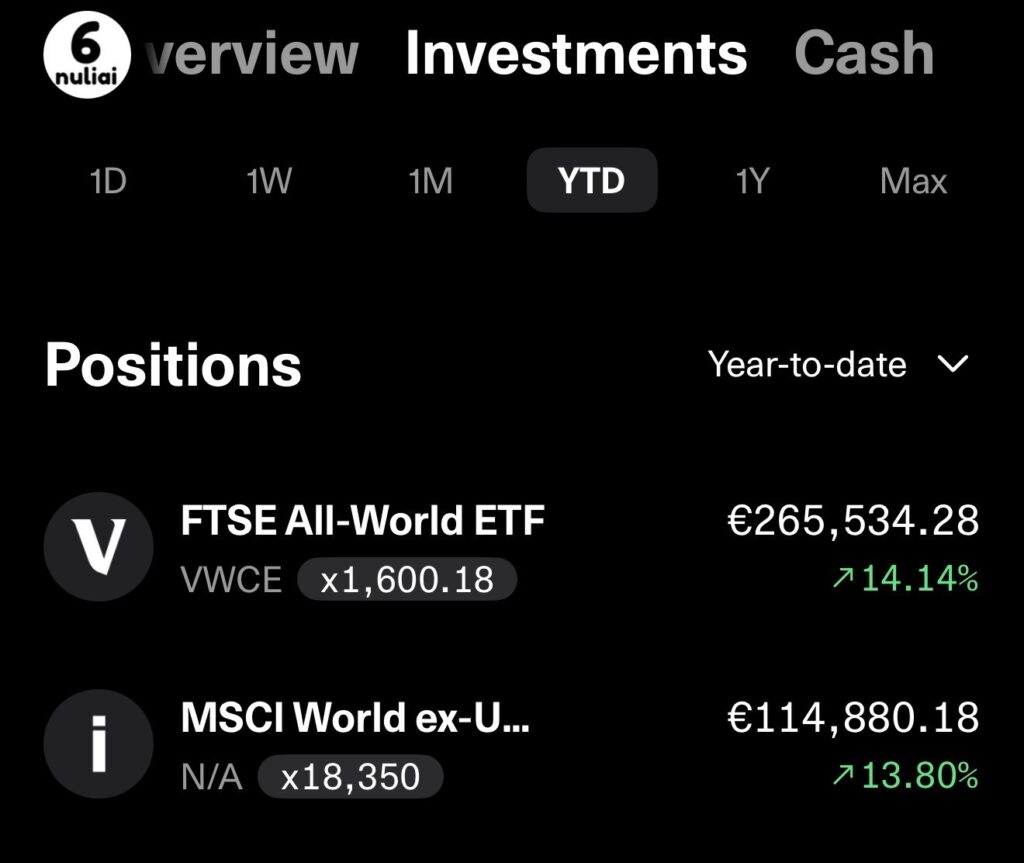
Task: Switch to the 1Y time range
Action: coord(752,181)
